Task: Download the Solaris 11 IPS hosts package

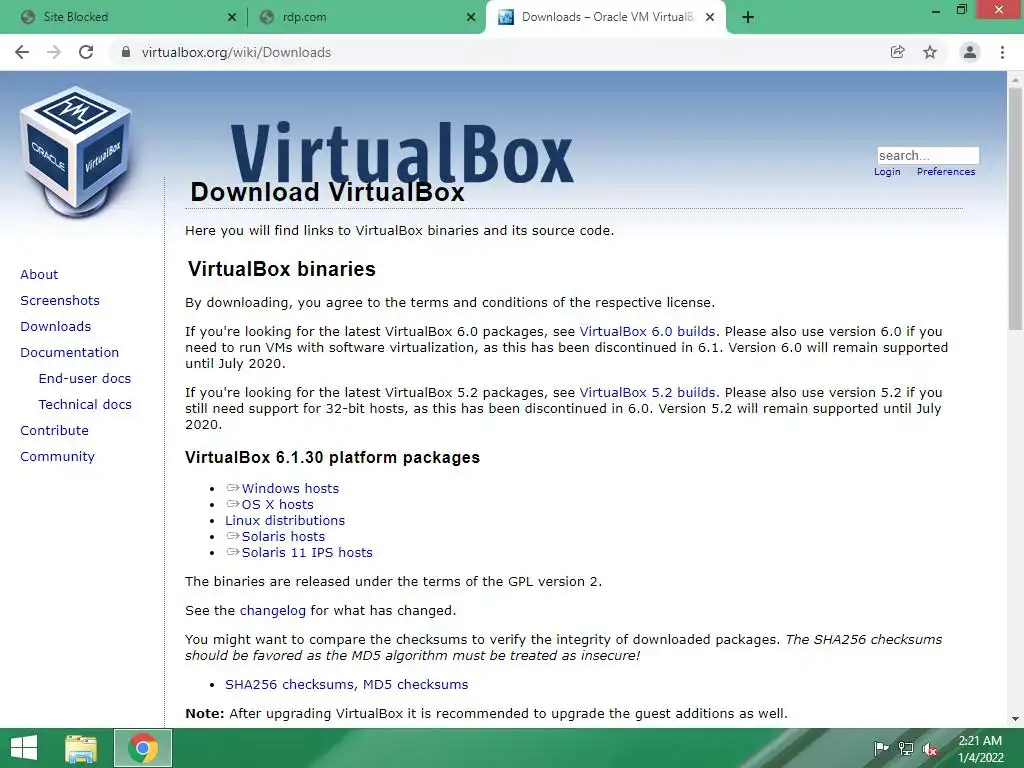Action: click(307, 552)
